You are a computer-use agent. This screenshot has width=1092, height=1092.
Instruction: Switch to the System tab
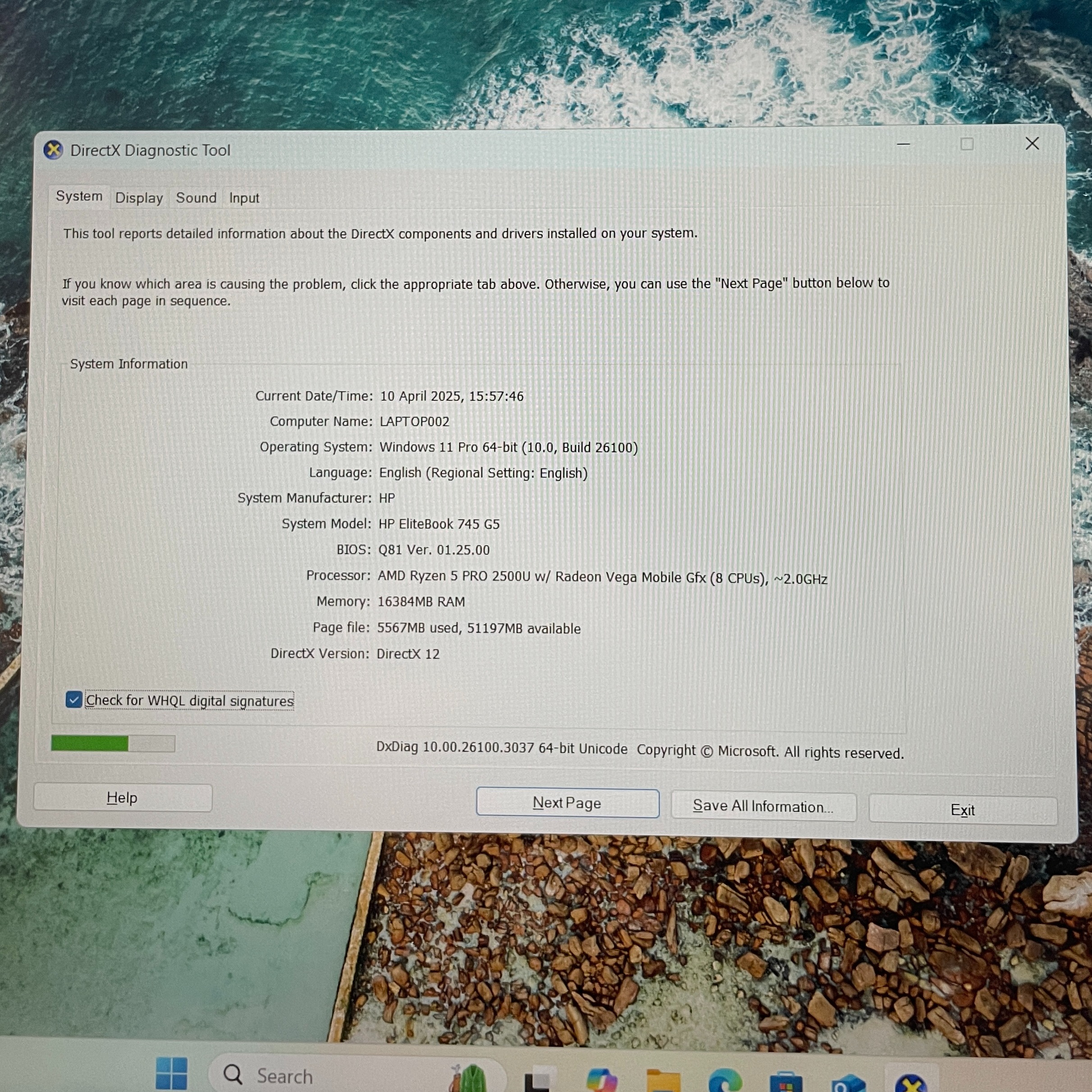pyautogui.click(x=79, y=196)
